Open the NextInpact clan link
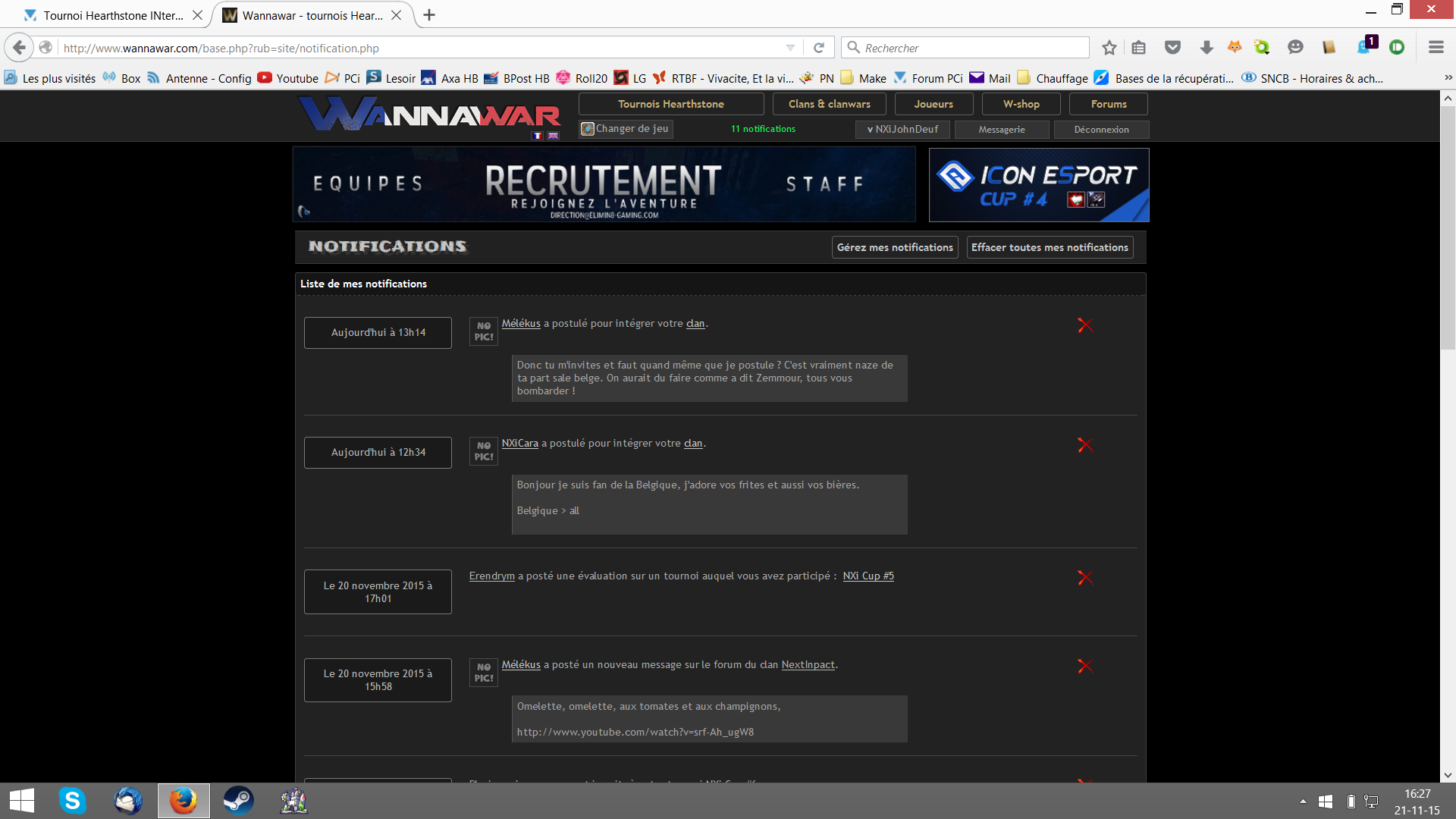1456x819 pixels. [808, 665]
